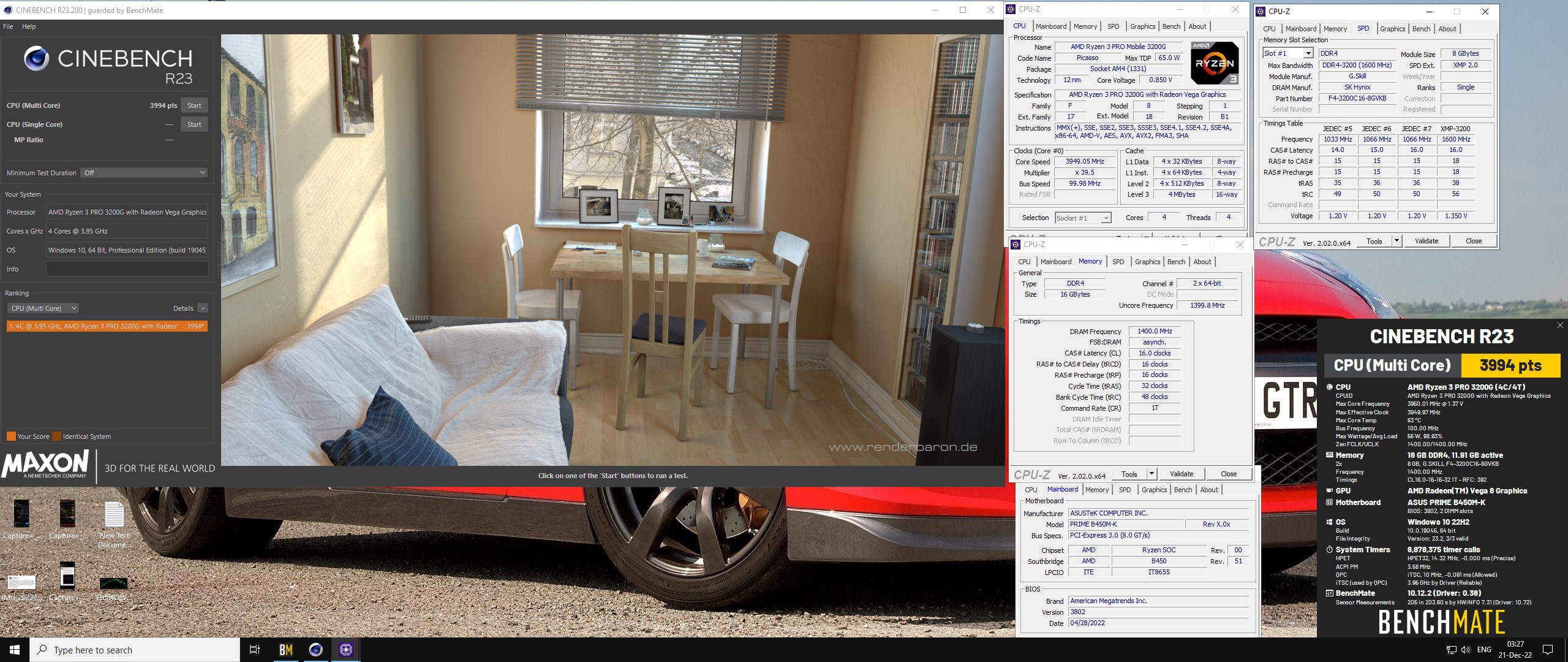The width and height of the screenshot is (1568, 662).
Task: Switch to Bench tab in CPU-Z Memory window
Action: point(1176,262)
